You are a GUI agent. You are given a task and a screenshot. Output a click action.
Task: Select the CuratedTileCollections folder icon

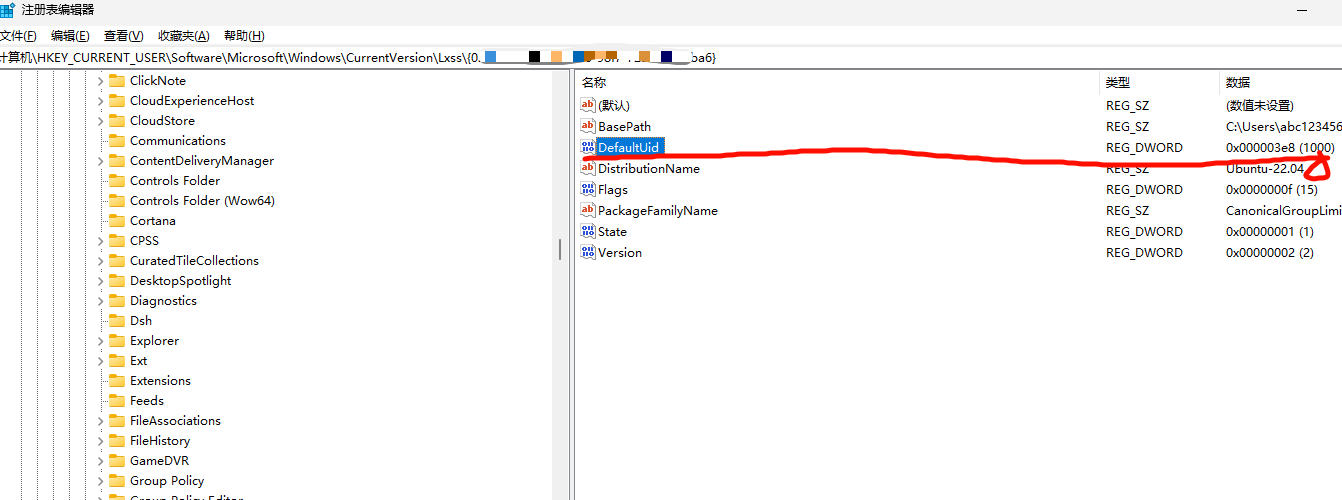click(x=117, y=260)
